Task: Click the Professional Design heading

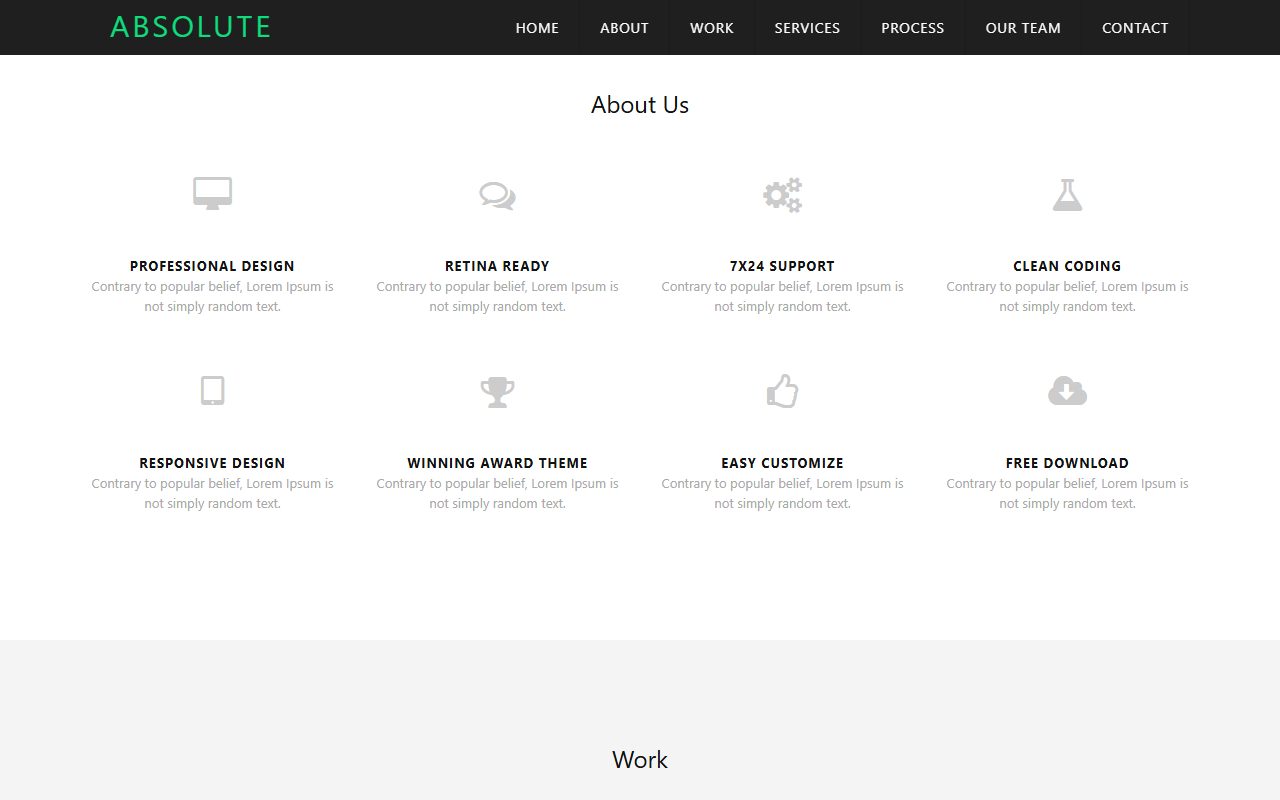Action: 212,266
